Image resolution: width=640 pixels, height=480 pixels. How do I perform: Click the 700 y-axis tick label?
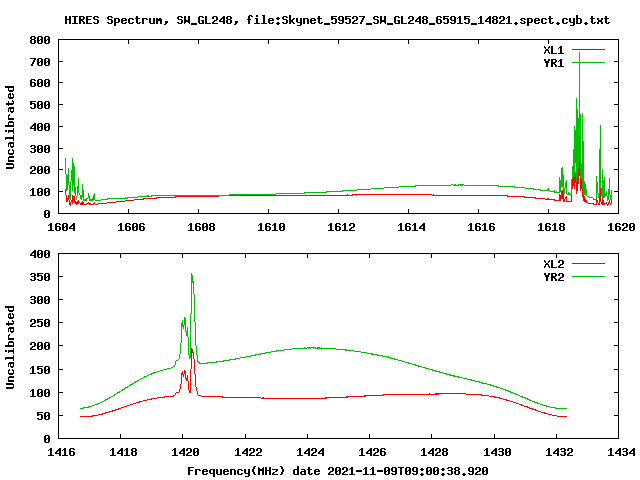[x=40, y=62]
